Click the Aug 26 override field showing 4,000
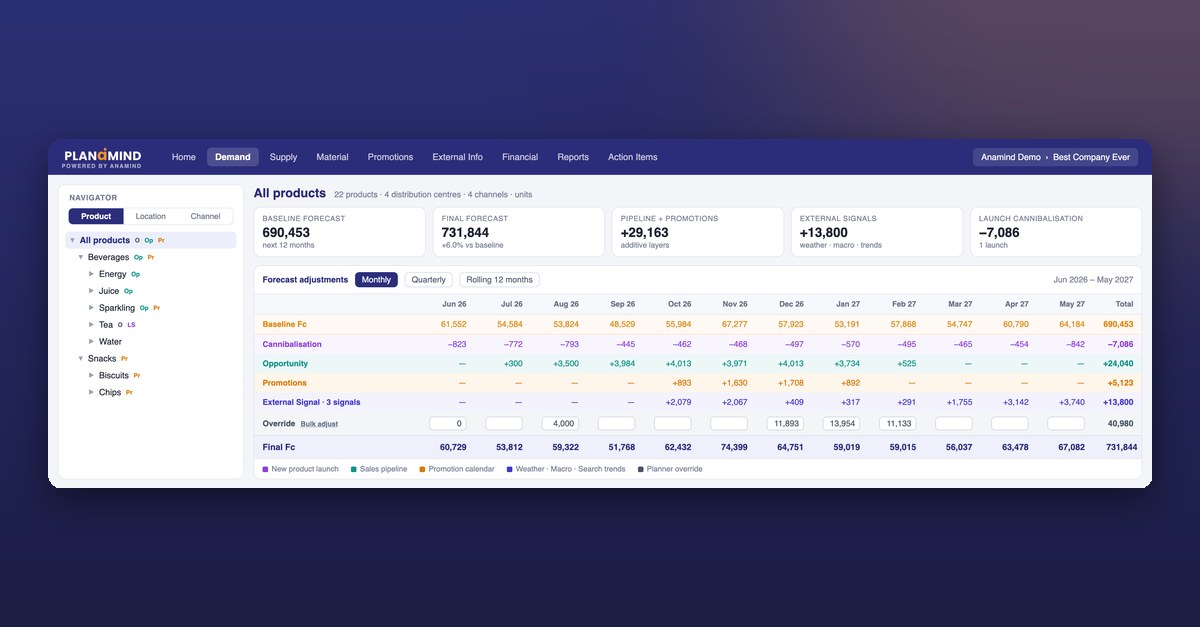This screenshot has width=1200, height=627. click(x=560, y=424)
